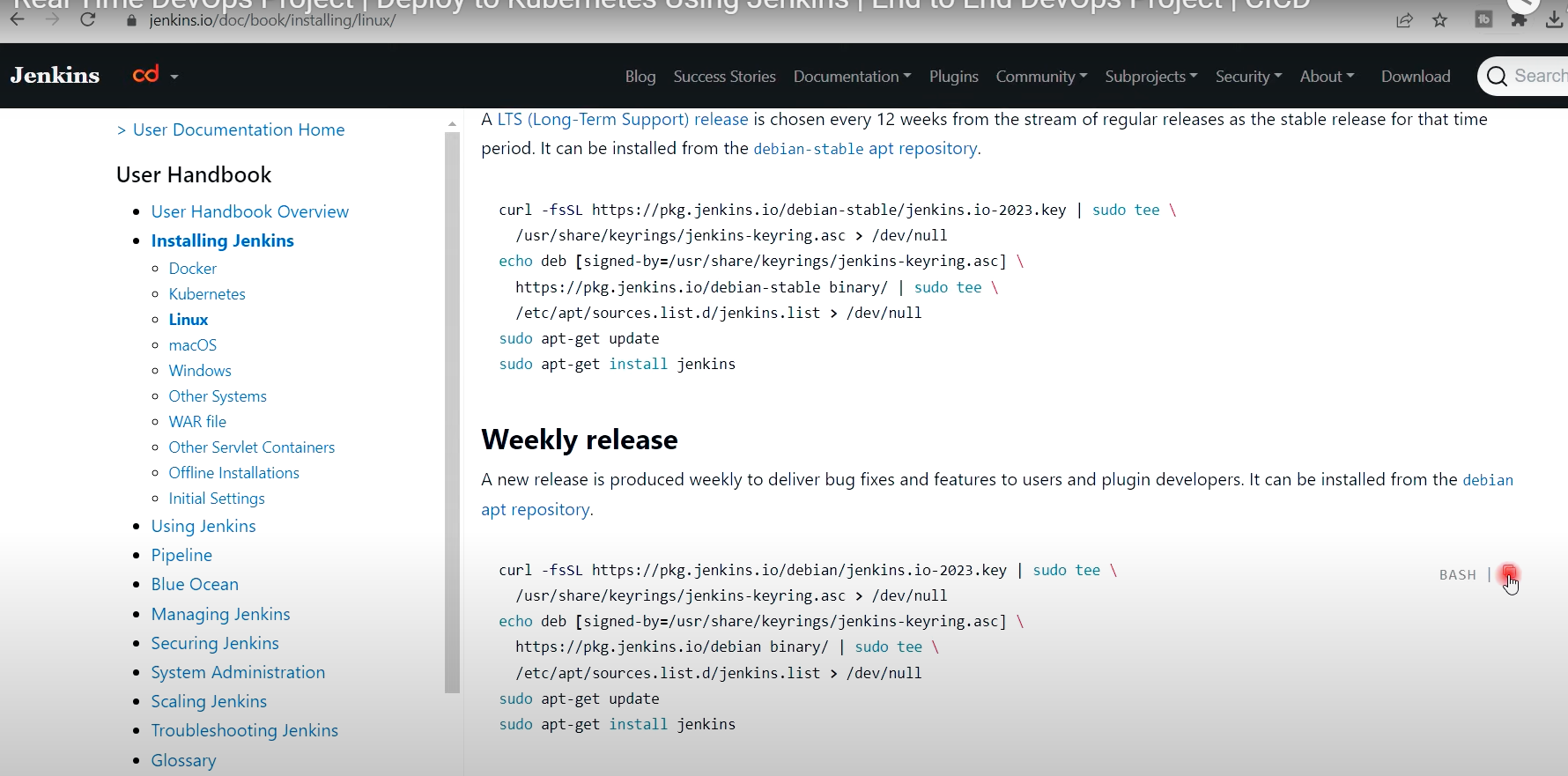This screenshot has height=776, width=1568.
Task: Open the Plugins menu item
Action: pyautogui.click(x=953, y=77)
